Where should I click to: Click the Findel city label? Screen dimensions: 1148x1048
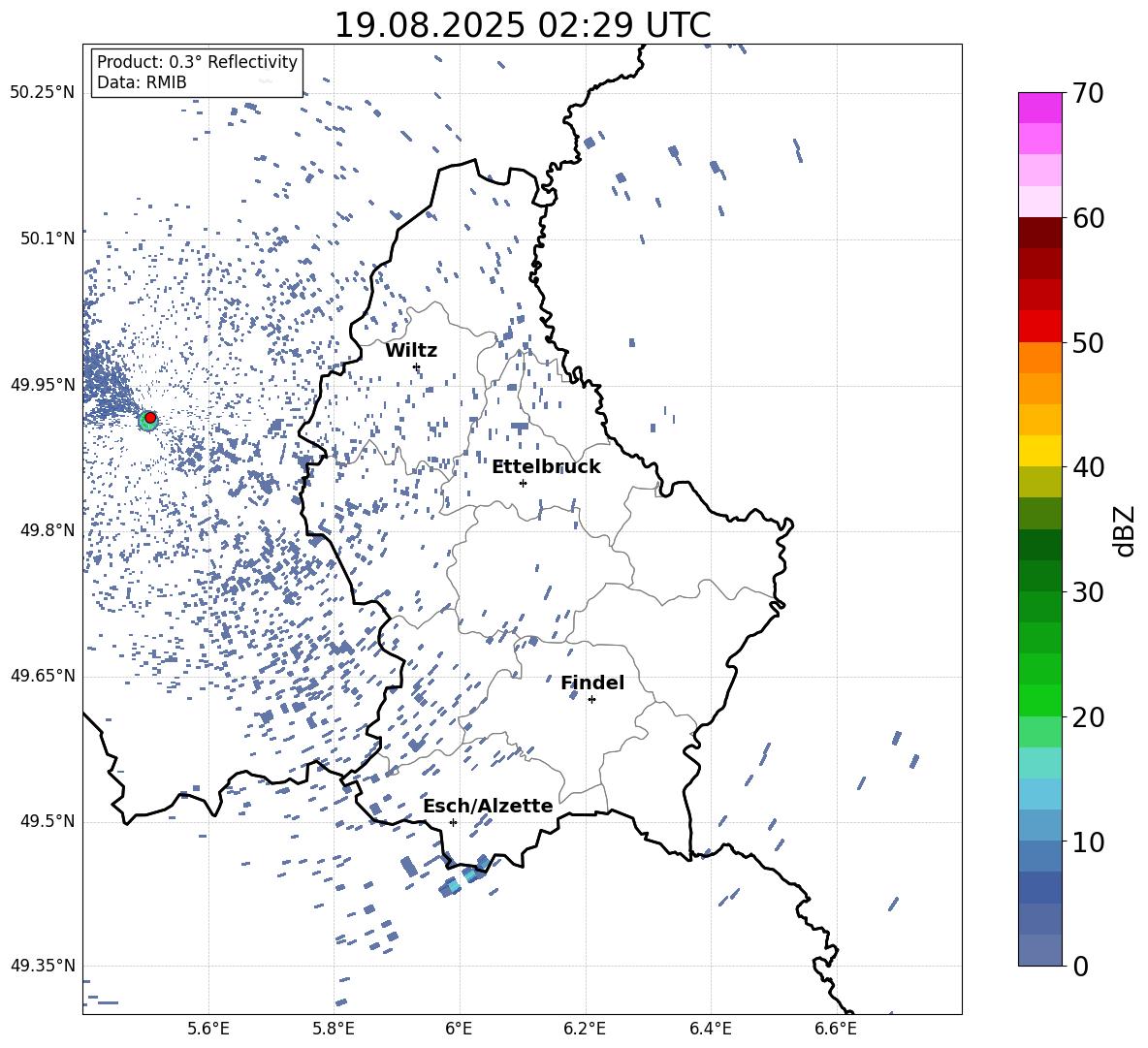pyautogui.click(x=592, y=683)
